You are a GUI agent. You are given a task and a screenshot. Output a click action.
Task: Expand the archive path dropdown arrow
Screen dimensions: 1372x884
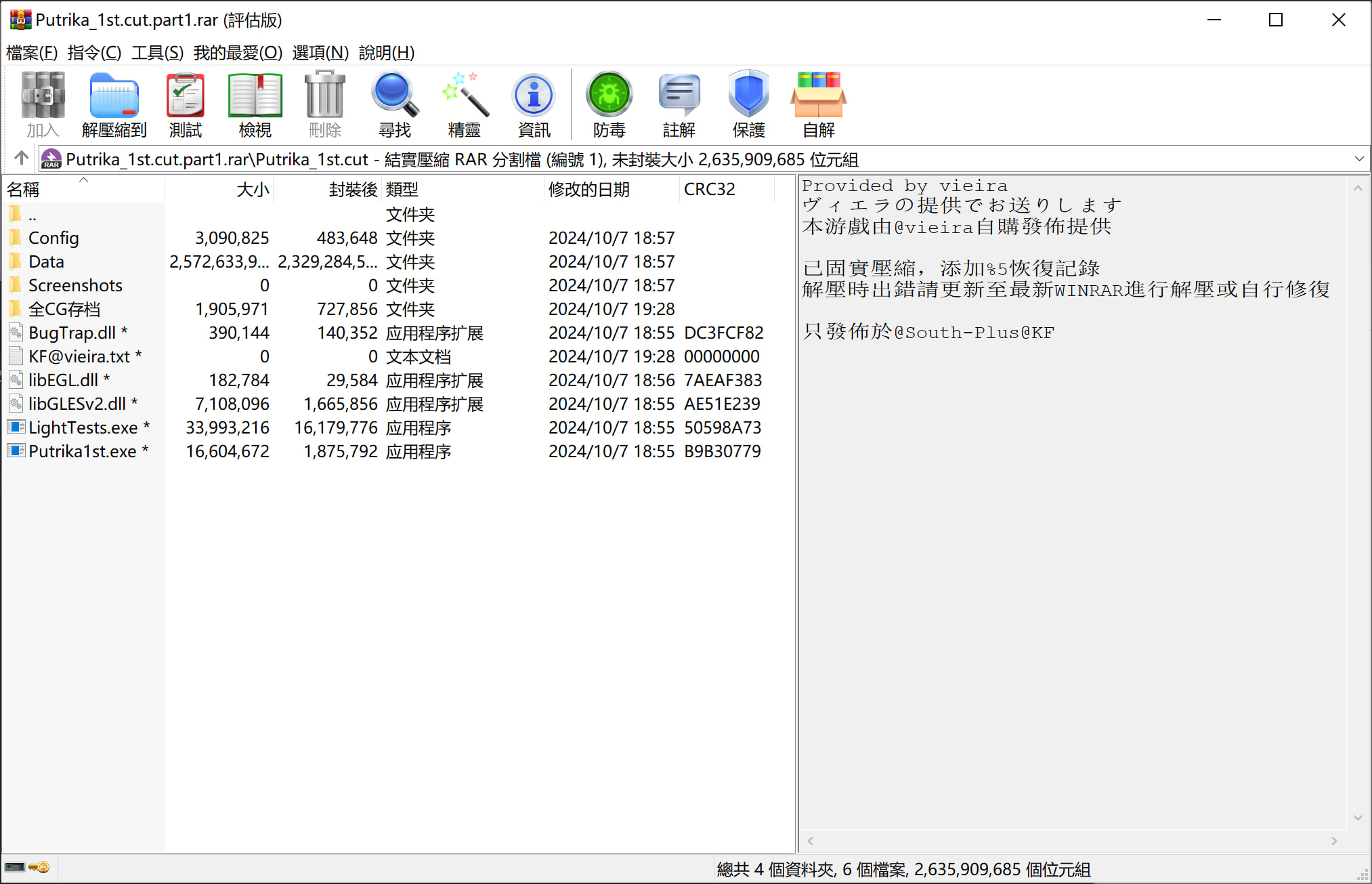coord(1358,159)
